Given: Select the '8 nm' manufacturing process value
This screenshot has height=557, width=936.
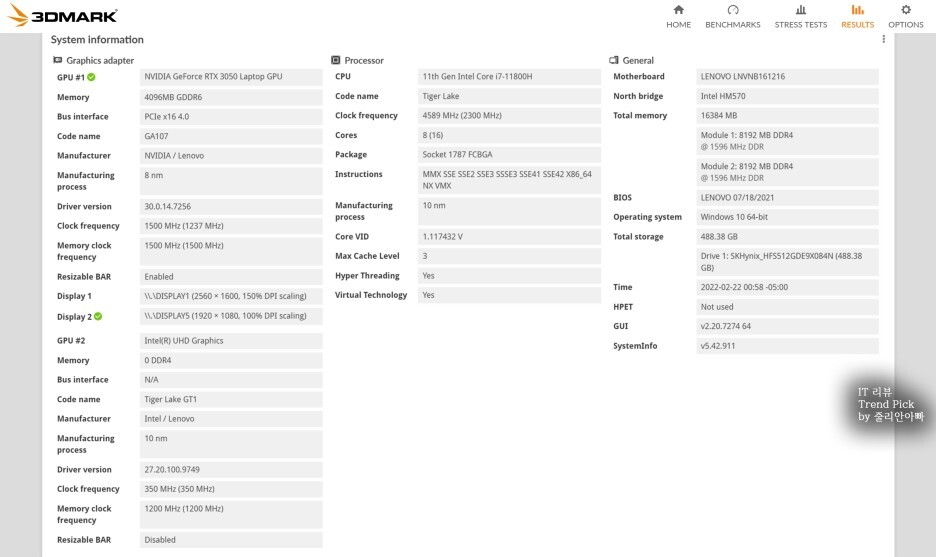Looking at the screenshot, I should 231,181.
